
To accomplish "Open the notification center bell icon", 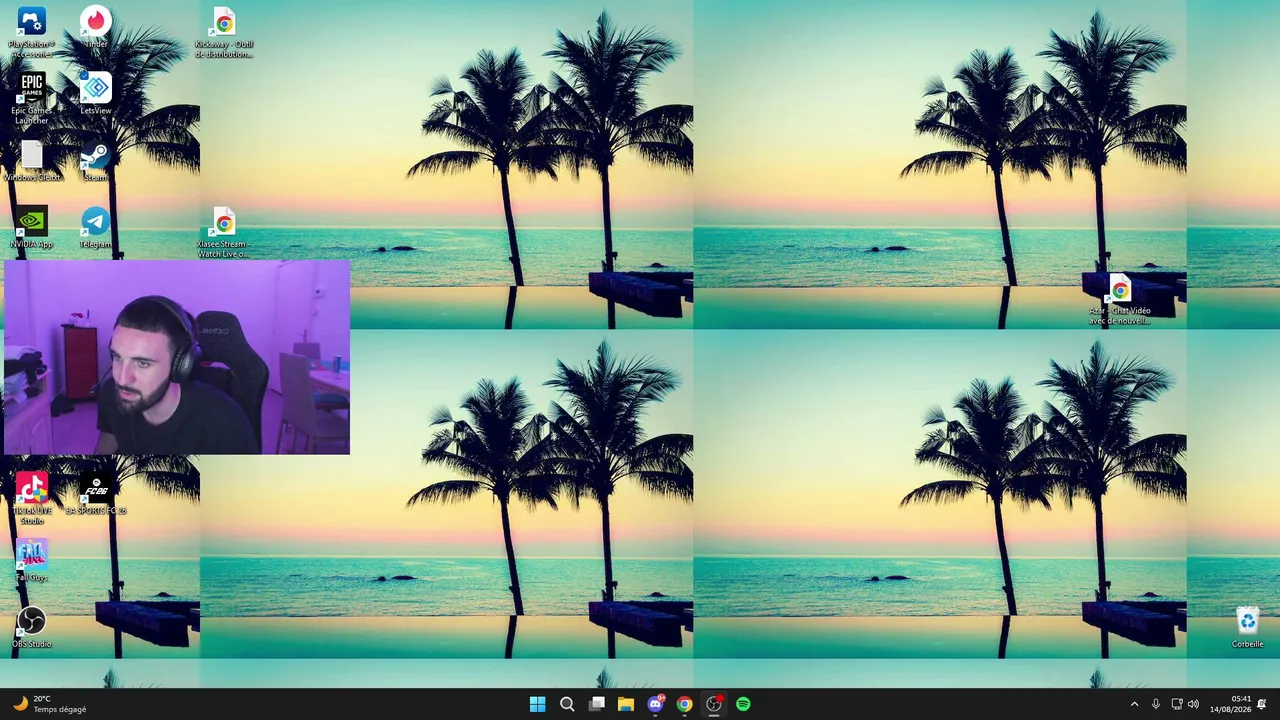I will 1262,704.
